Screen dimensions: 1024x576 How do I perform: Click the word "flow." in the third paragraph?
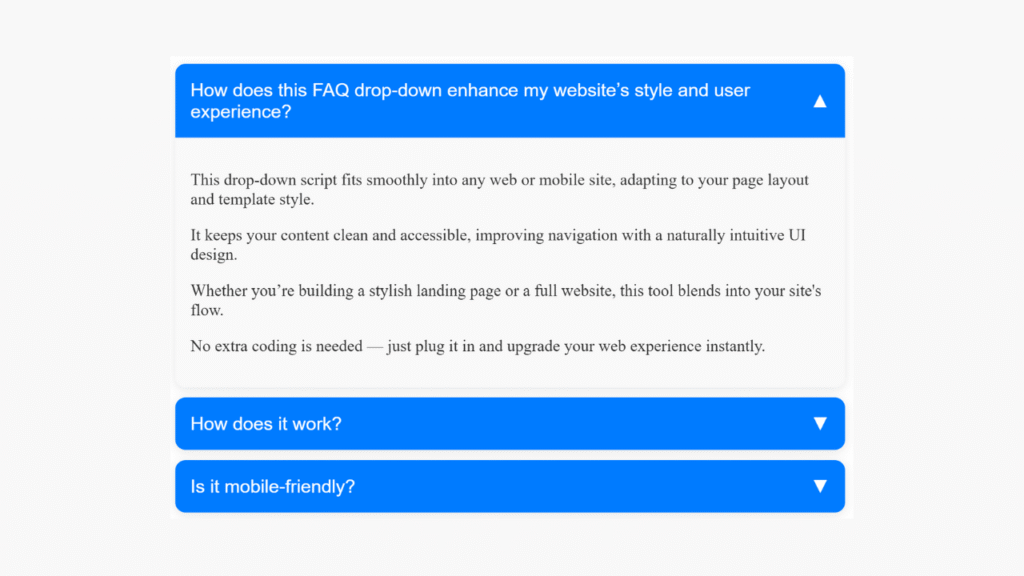207,310
